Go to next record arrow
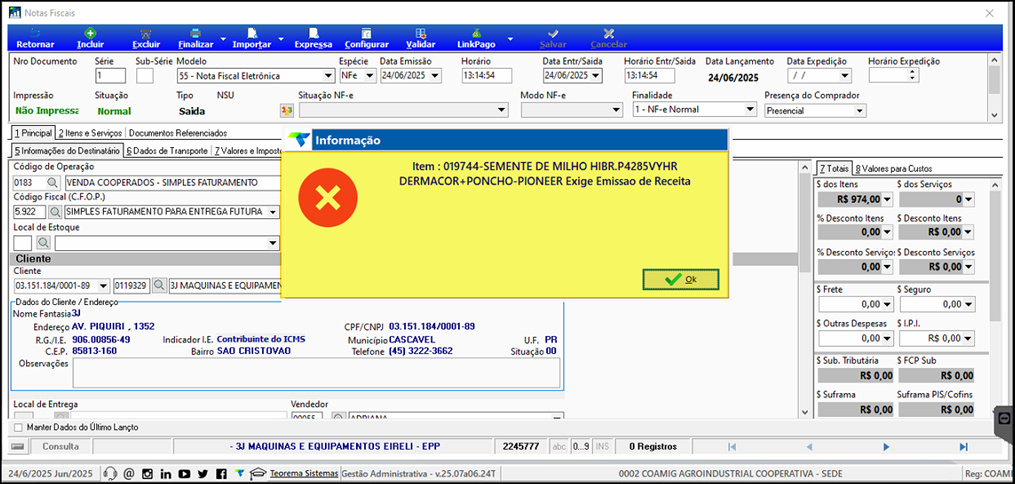 (x=886, y=446)
